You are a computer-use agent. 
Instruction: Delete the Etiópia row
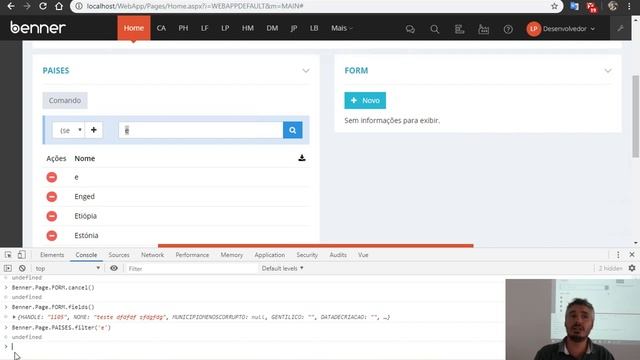tap(52, 216)
